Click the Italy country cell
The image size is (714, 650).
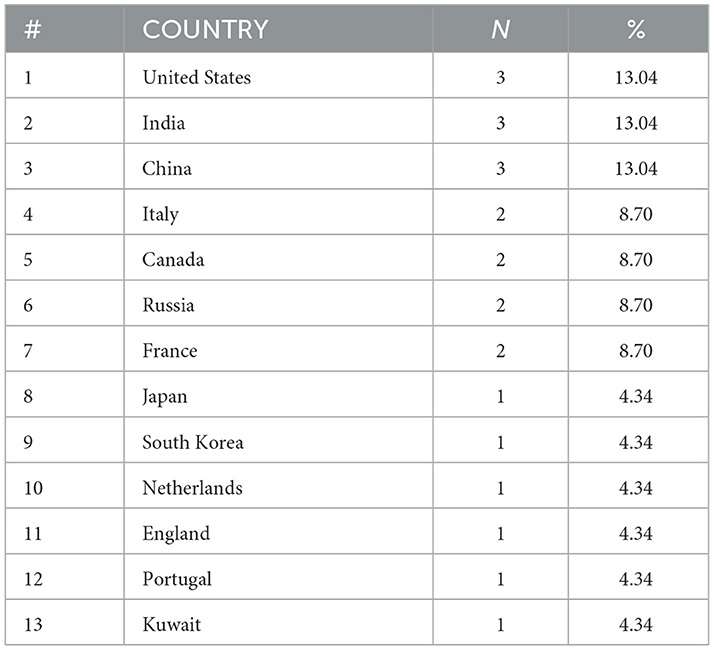point(160,214)
